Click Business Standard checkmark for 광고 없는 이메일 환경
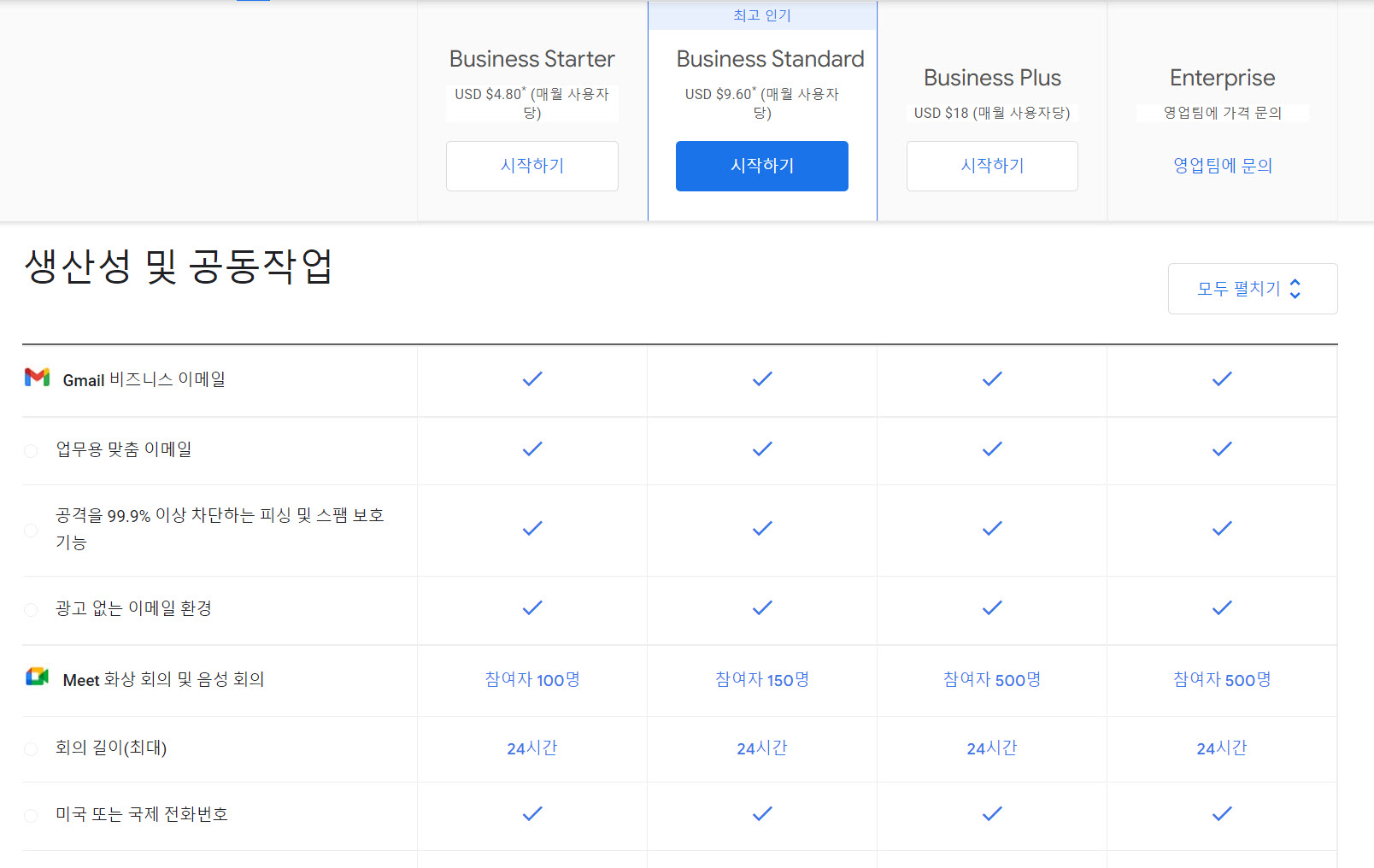 762,607
